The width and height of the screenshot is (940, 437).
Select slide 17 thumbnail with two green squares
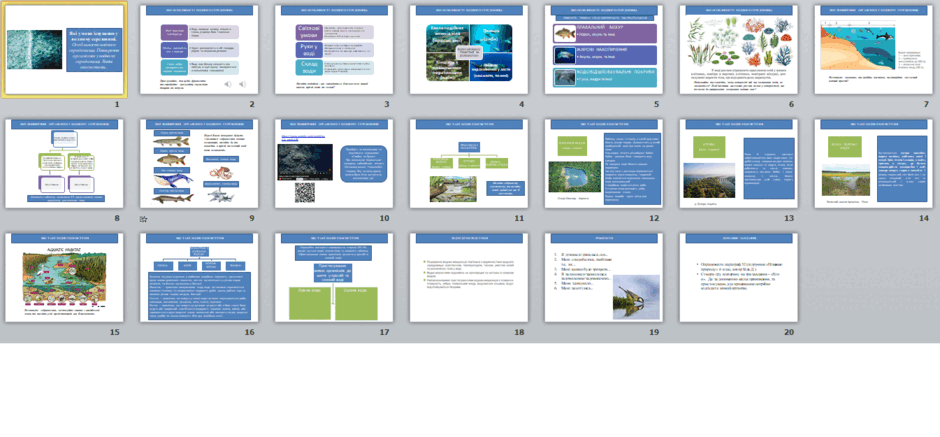(334, 278)
